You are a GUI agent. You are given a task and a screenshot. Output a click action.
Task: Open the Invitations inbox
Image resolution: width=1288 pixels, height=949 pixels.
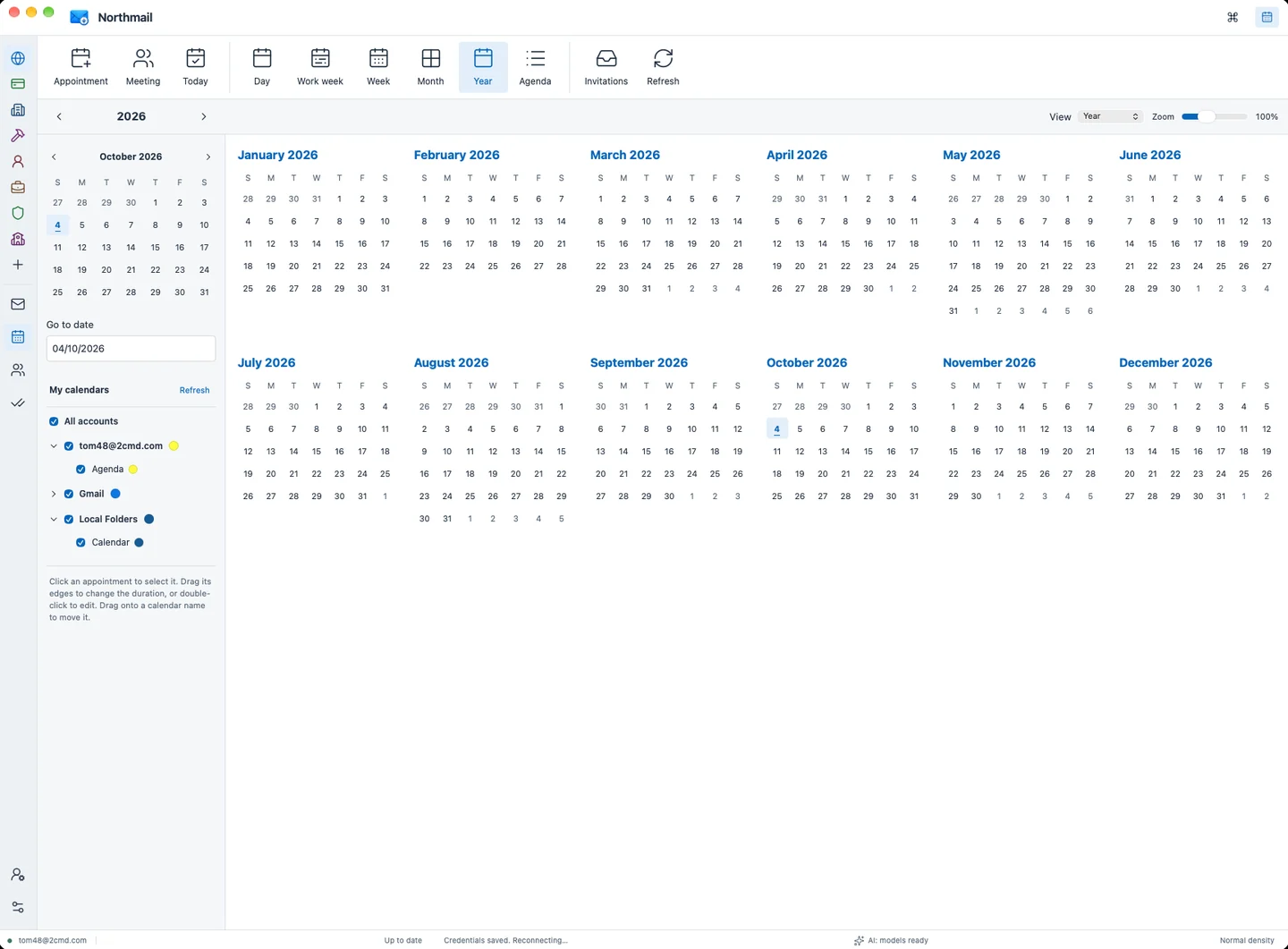pos(606,67)
